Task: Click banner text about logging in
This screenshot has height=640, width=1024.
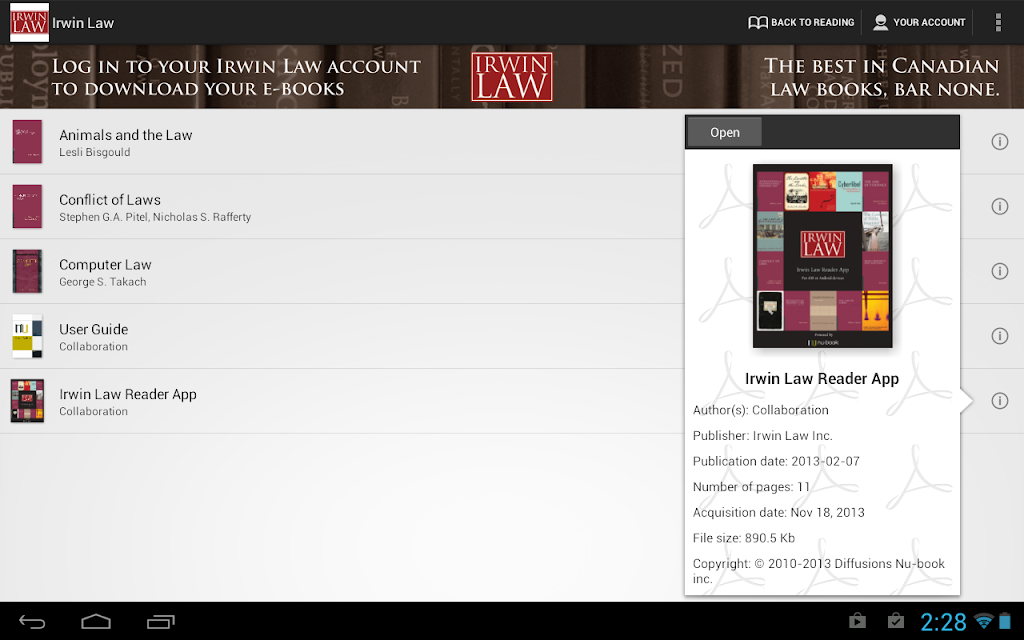Action: pos(236,77)
